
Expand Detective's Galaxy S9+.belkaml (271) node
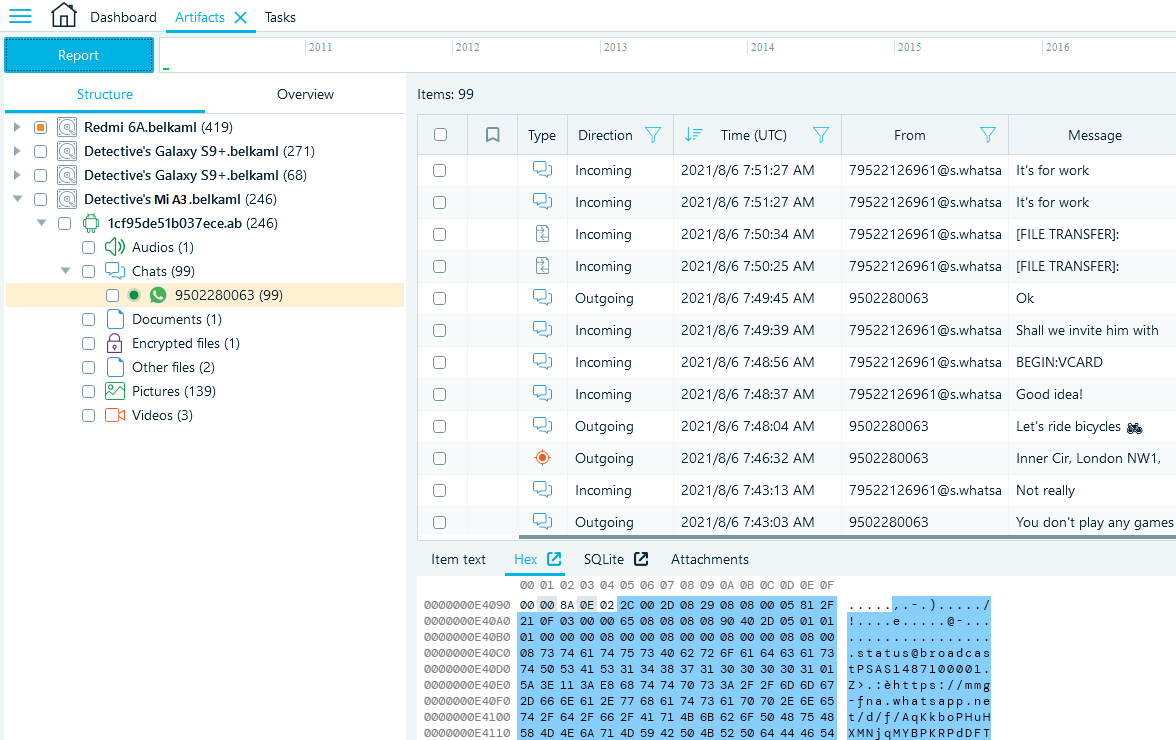click(17, 151)
